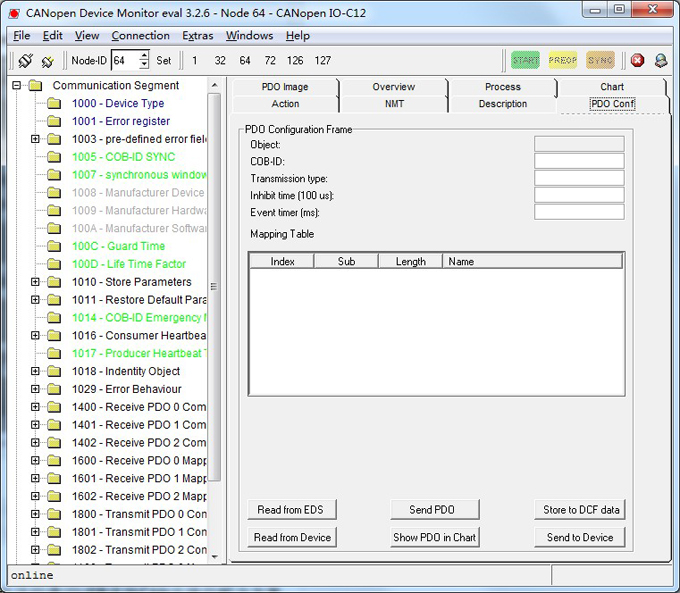Click the yellow PREOP NMT button

coord(562,60)
